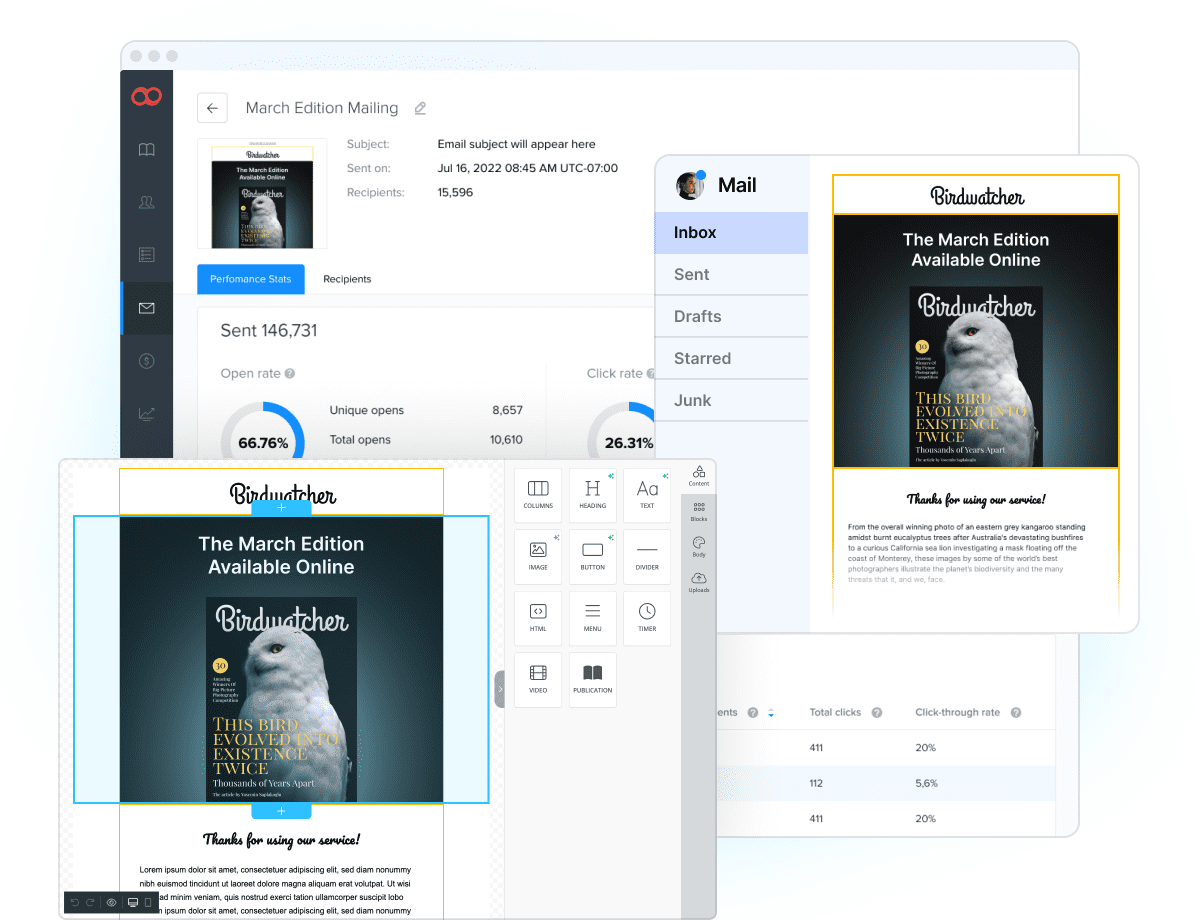1200x920 pixels.
Task: Switch to the Uploads editor tab
Action: coord(699,582)
